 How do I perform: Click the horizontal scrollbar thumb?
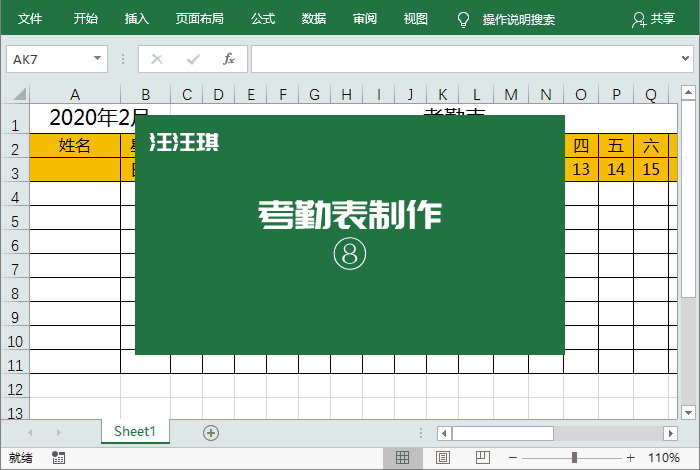(x=503, y=433)
